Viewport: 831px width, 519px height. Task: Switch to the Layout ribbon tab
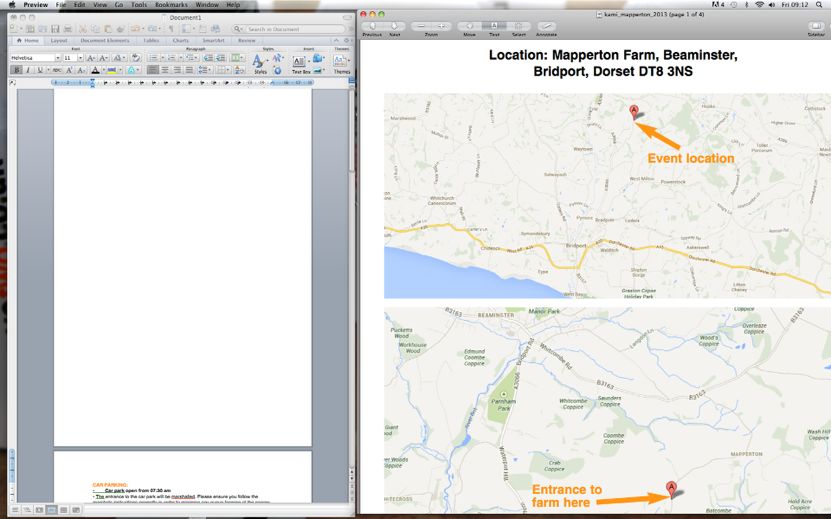[59, 41]
